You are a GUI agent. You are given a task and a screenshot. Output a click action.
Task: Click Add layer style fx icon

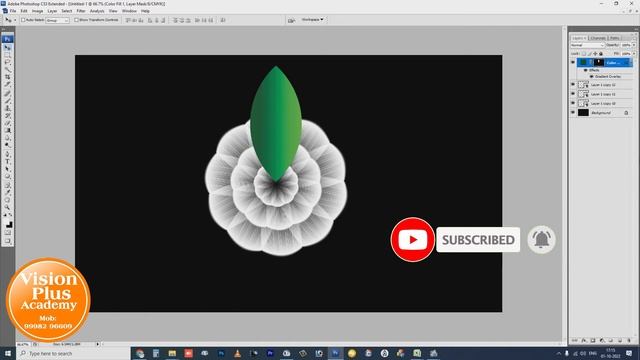click(584, 340)
